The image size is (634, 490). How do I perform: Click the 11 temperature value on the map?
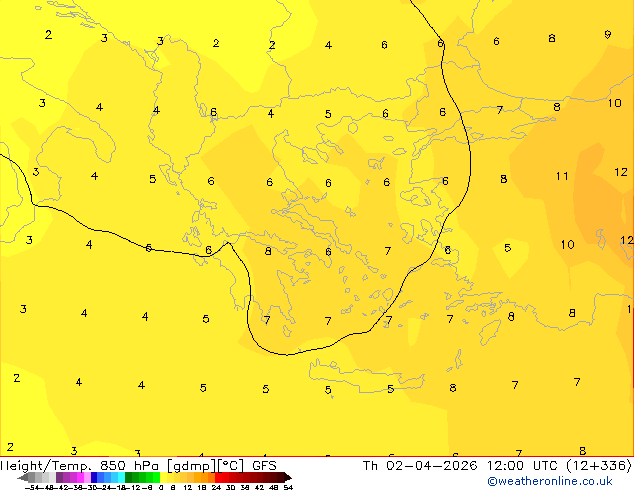(x=562, y=176)
